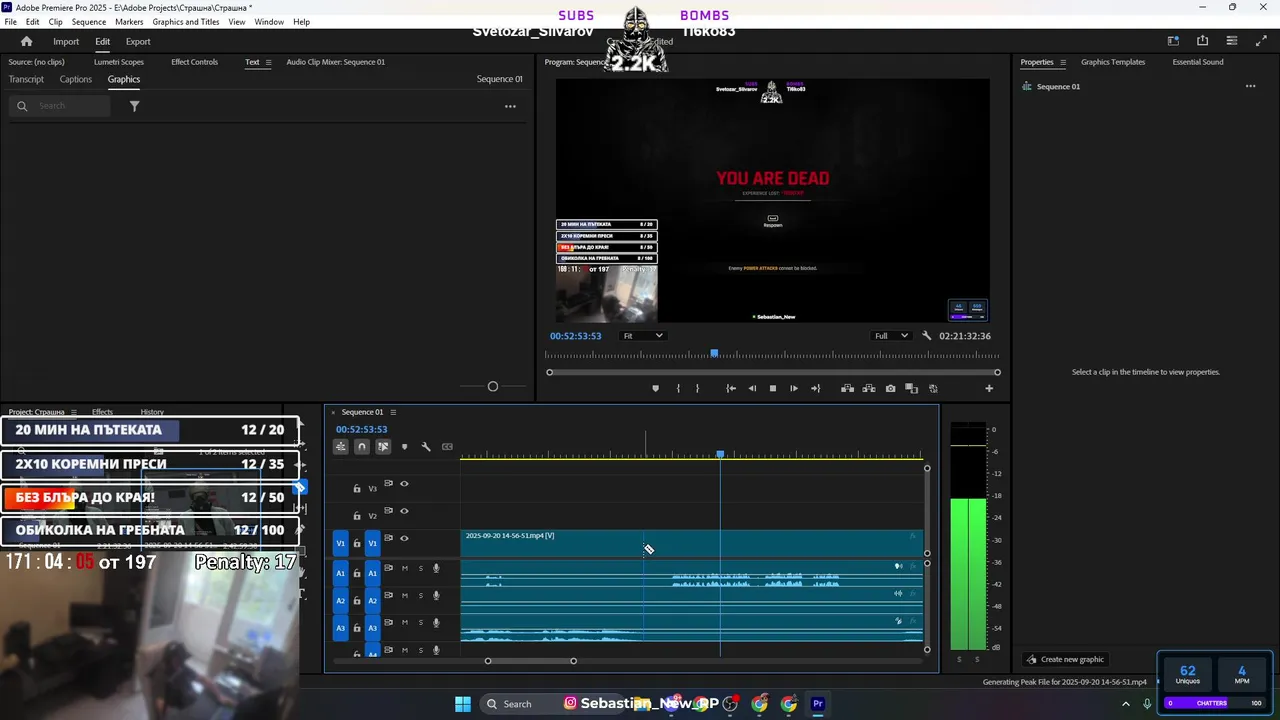Toggle the lock on track V3
The width and height of the screenshot is (1280, 720).
[x=357, y=489]
